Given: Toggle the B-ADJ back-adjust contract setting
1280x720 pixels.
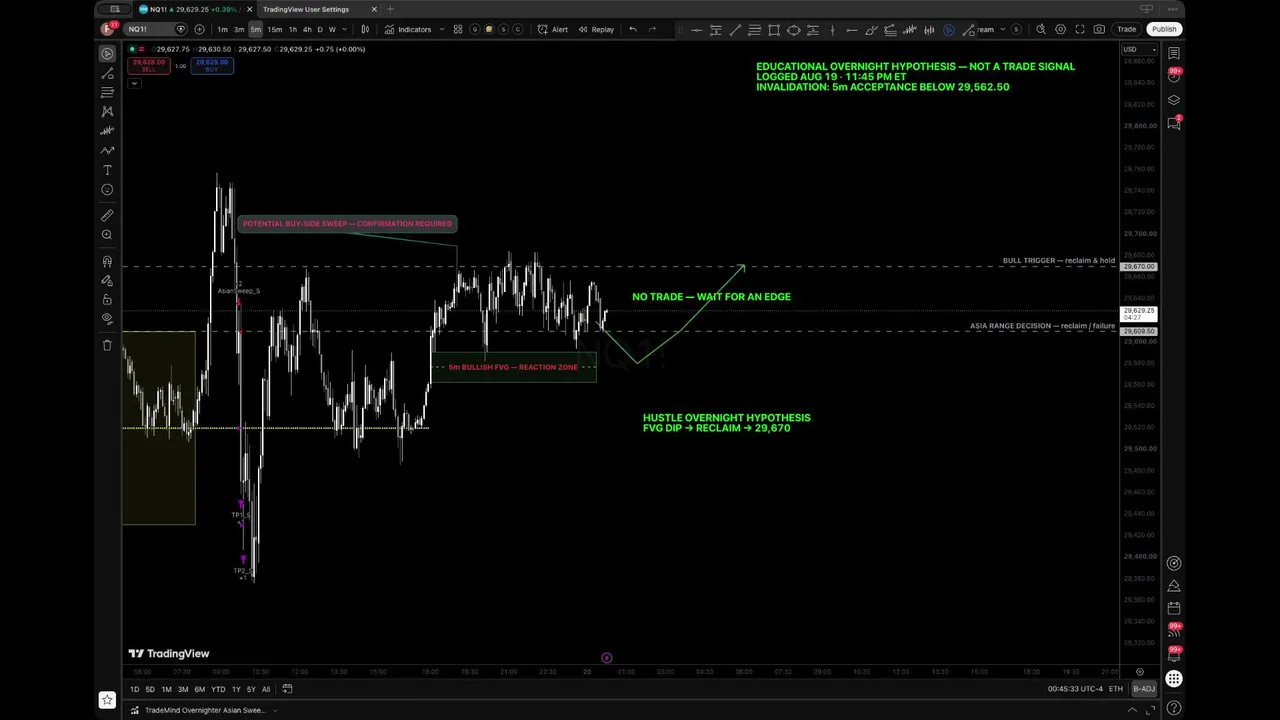Looking at the screenshot, I should [x=1143, y=689].
